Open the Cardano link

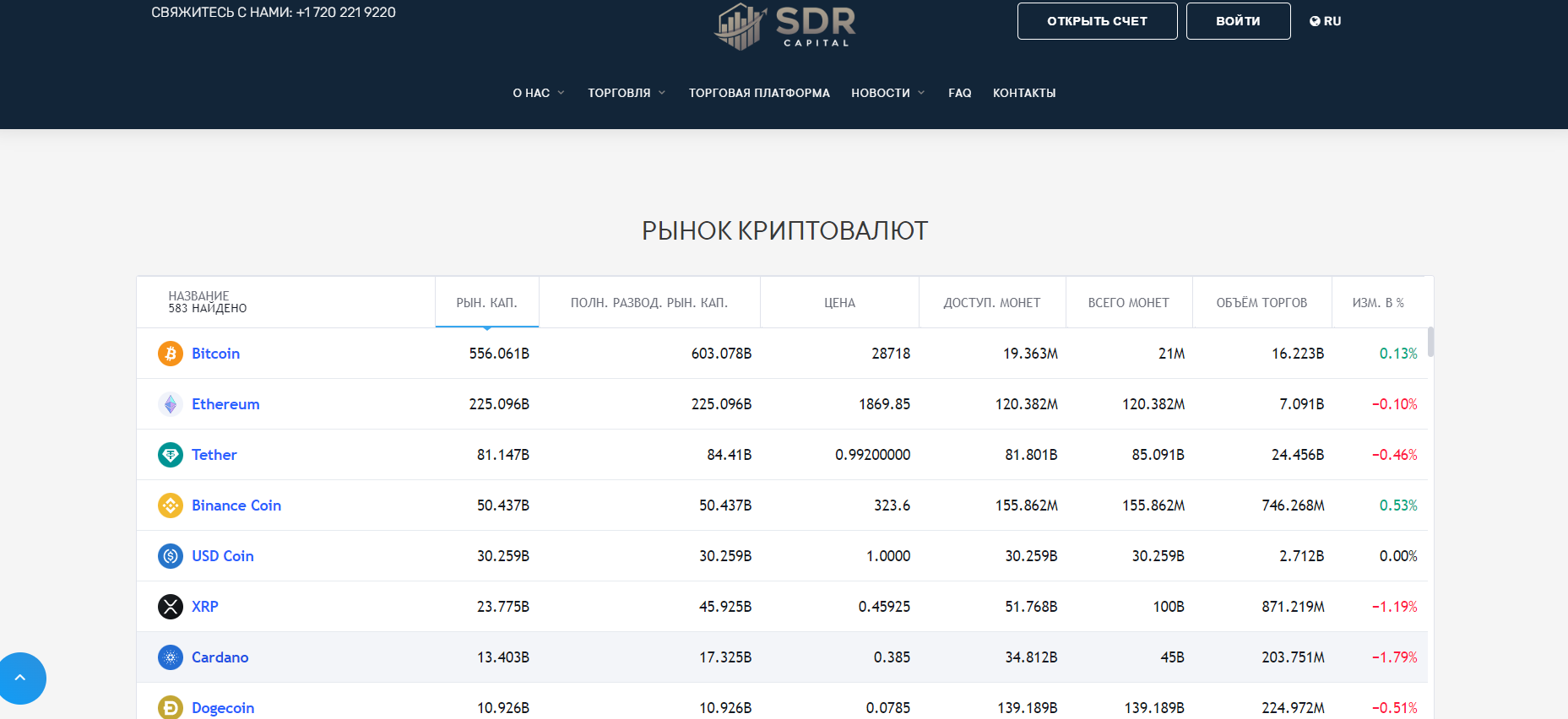pyautogui.click(x=220, y=657)
